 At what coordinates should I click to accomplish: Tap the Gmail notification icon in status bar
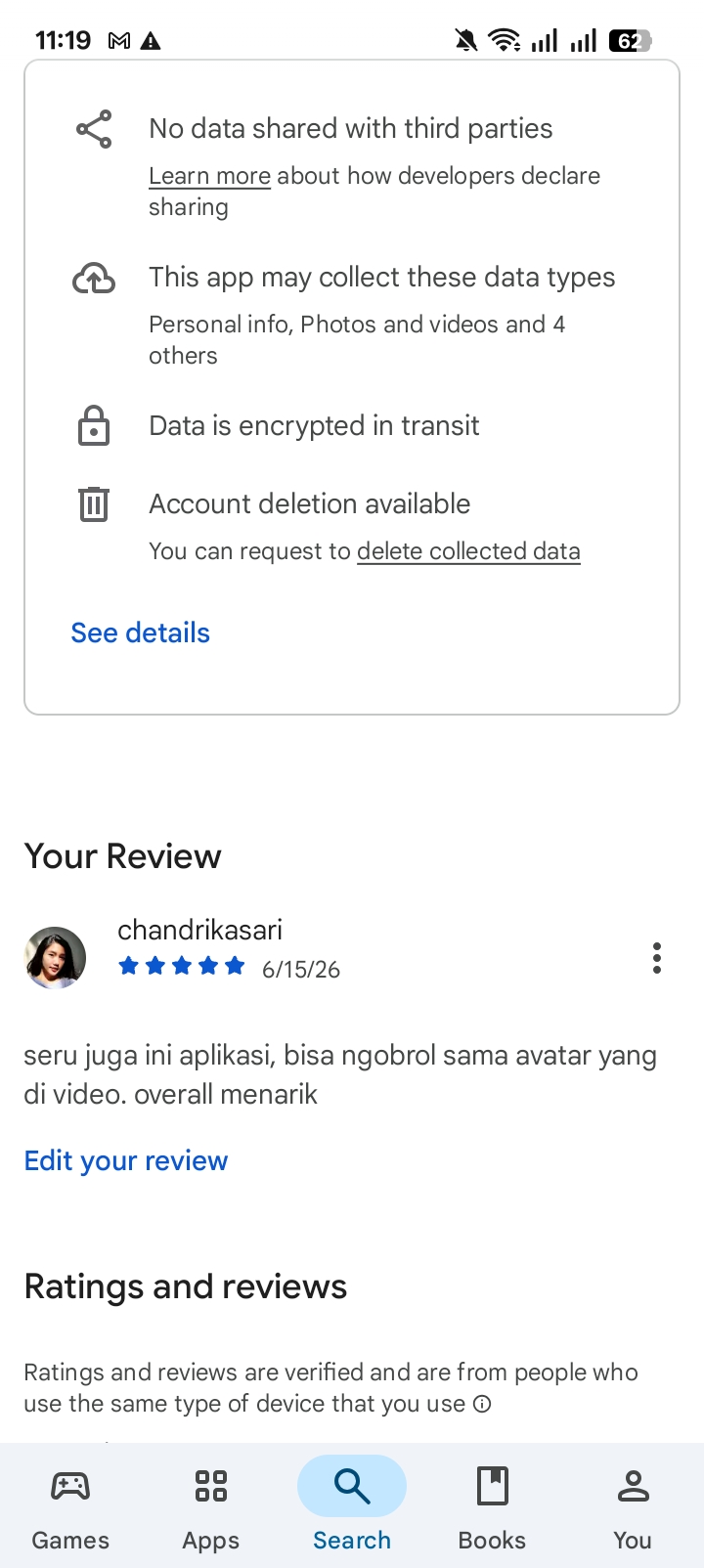click(119, 40)
